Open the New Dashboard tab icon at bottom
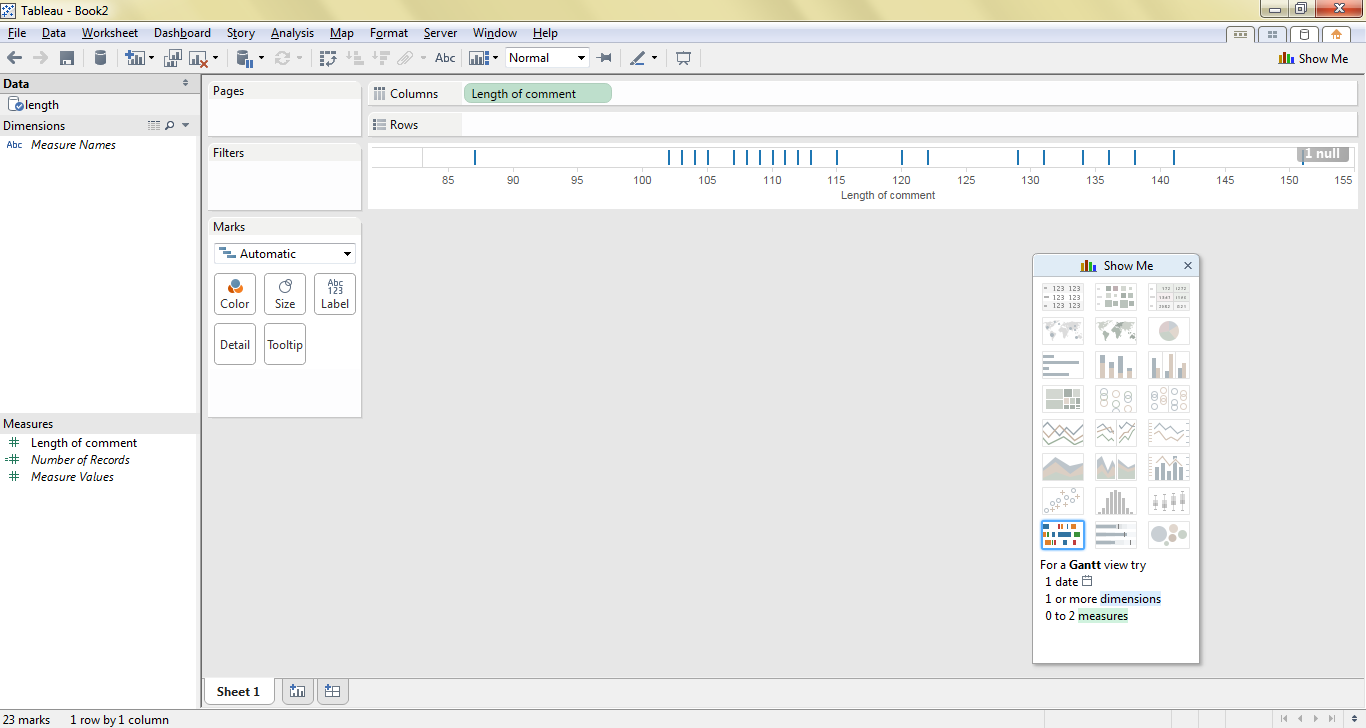The image size is (1366, 728). coord(333,691)
